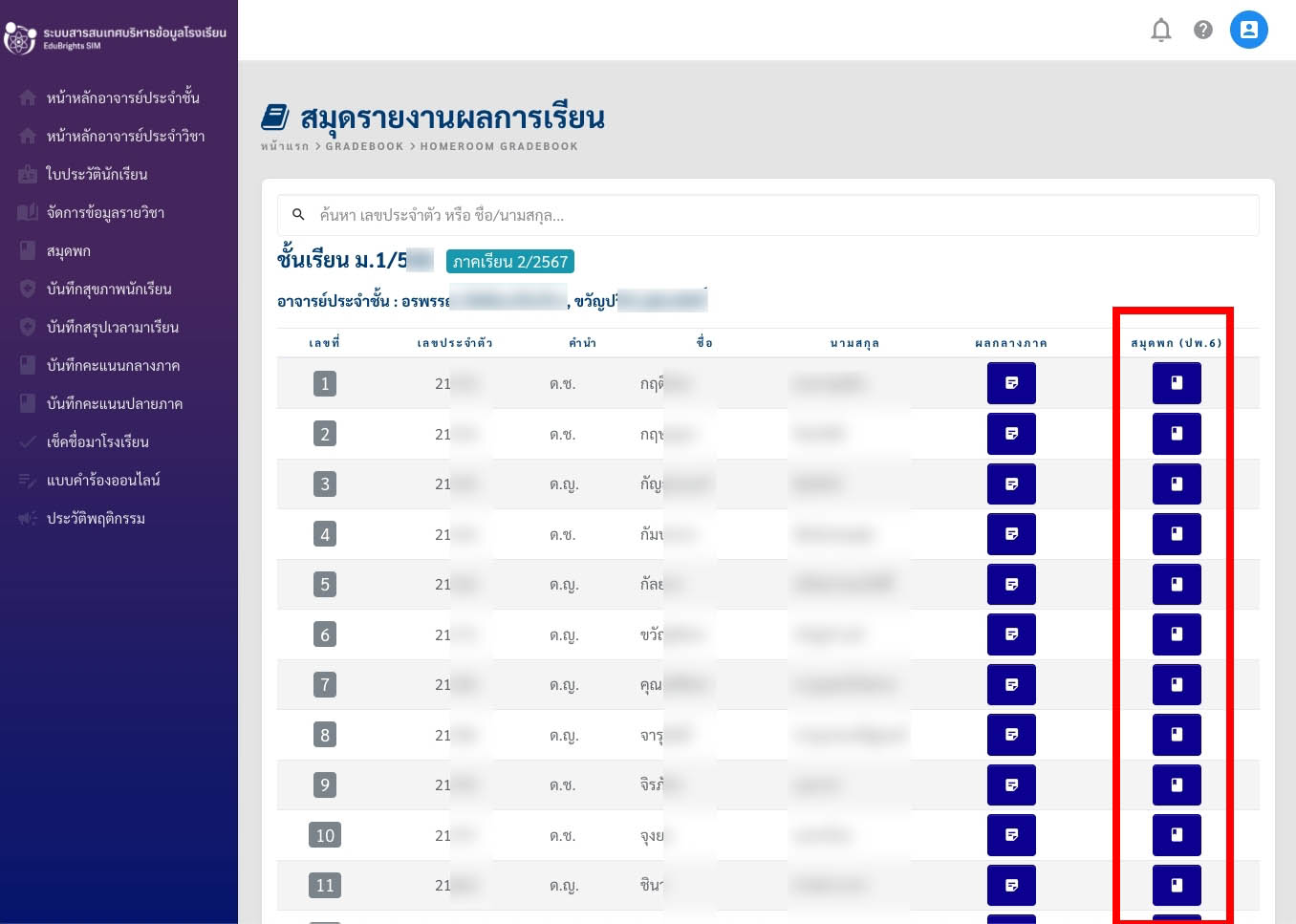Click the help question mark icon
Viewport: 1296px width, 924px height.
click(x=1203, y=31)
